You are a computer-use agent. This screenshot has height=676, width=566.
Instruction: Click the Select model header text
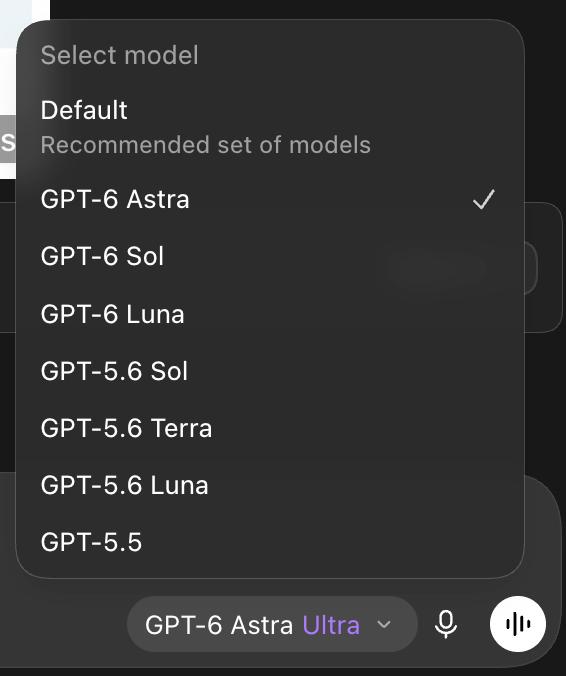pyautogui.click(x=119, y=55)
